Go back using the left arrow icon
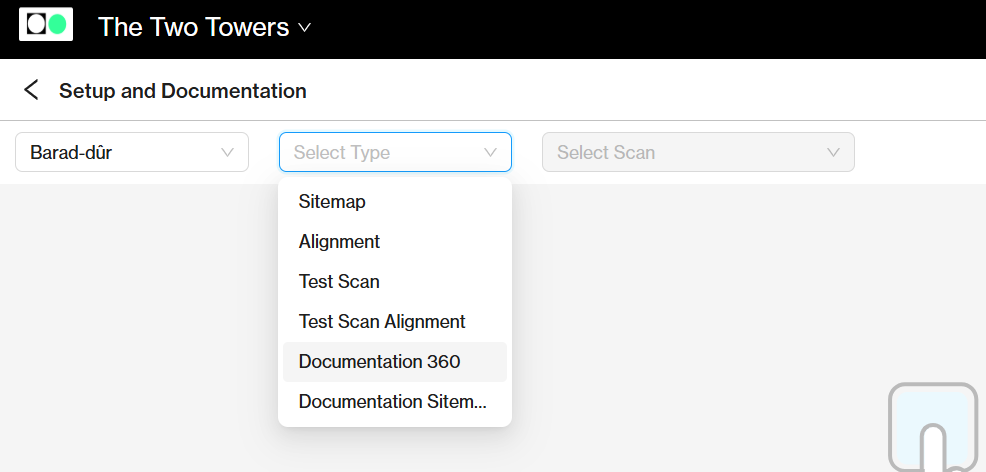This screenshot has height=472, width=986. pos(31,90)
